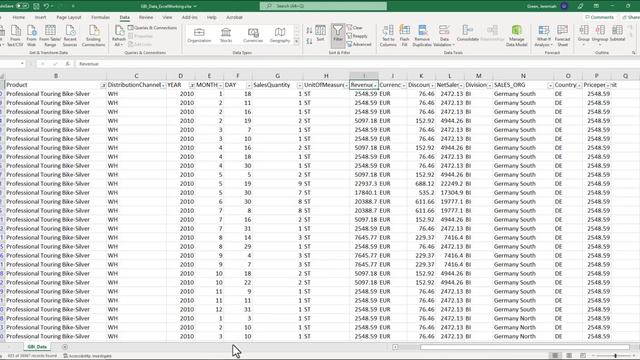Reapply the current filter
The height and width of the screenshot is (360, 640).
click(357, 36)
